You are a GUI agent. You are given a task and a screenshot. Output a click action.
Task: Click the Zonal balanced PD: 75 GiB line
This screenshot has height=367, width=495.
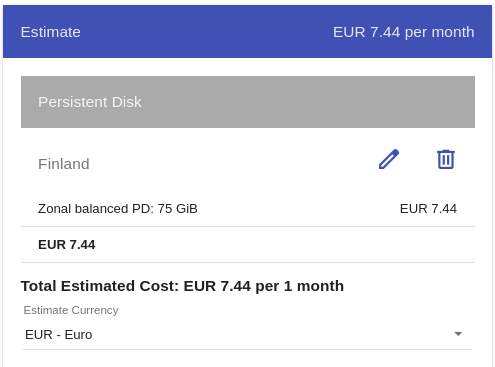click(x=118, y=209)
